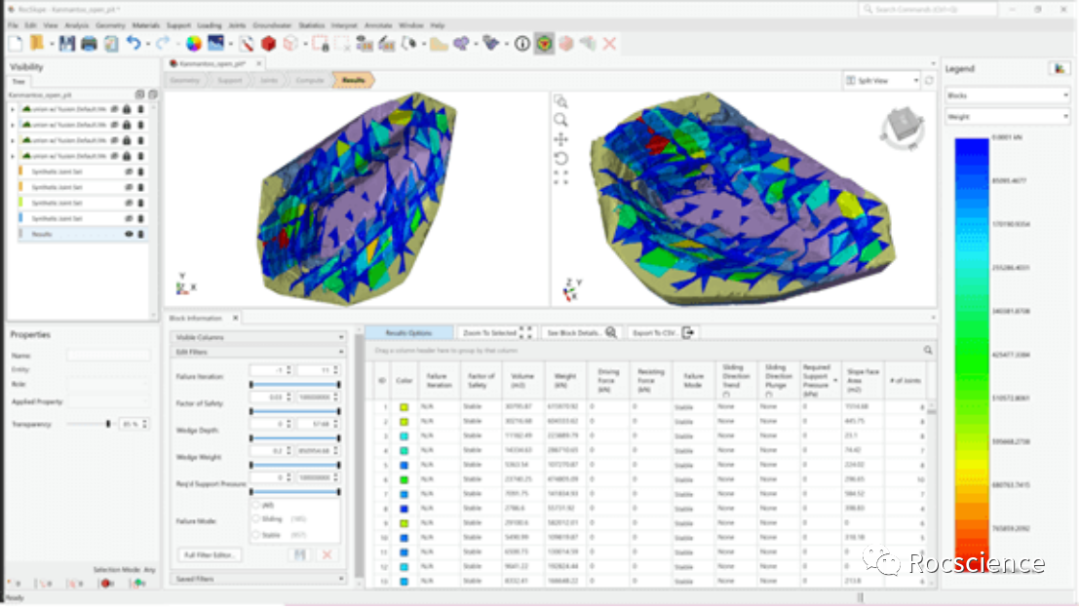Open the Blocks dropdown in Legend
1080x607 pixels.
coord(1007,96)
